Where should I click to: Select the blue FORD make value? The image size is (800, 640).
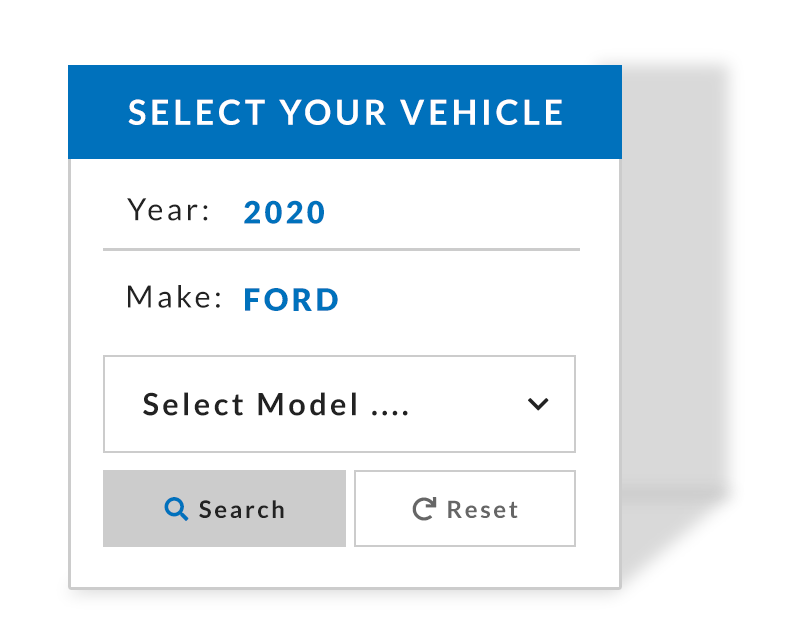(x=291, y=299)
